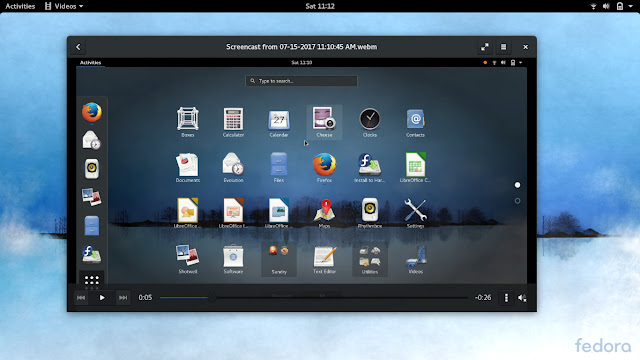Open the Sundry app folder in video

(x=279, y=260)
